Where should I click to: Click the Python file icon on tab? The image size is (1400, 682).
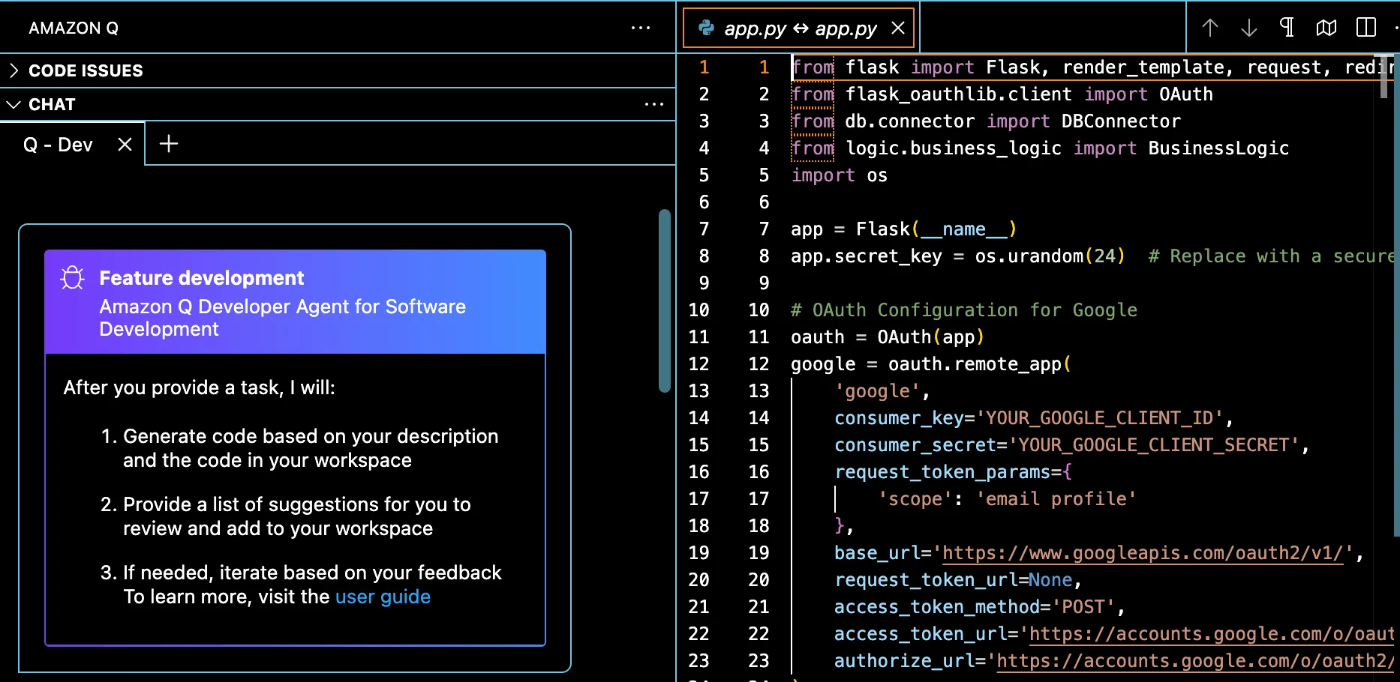[706, 28]
